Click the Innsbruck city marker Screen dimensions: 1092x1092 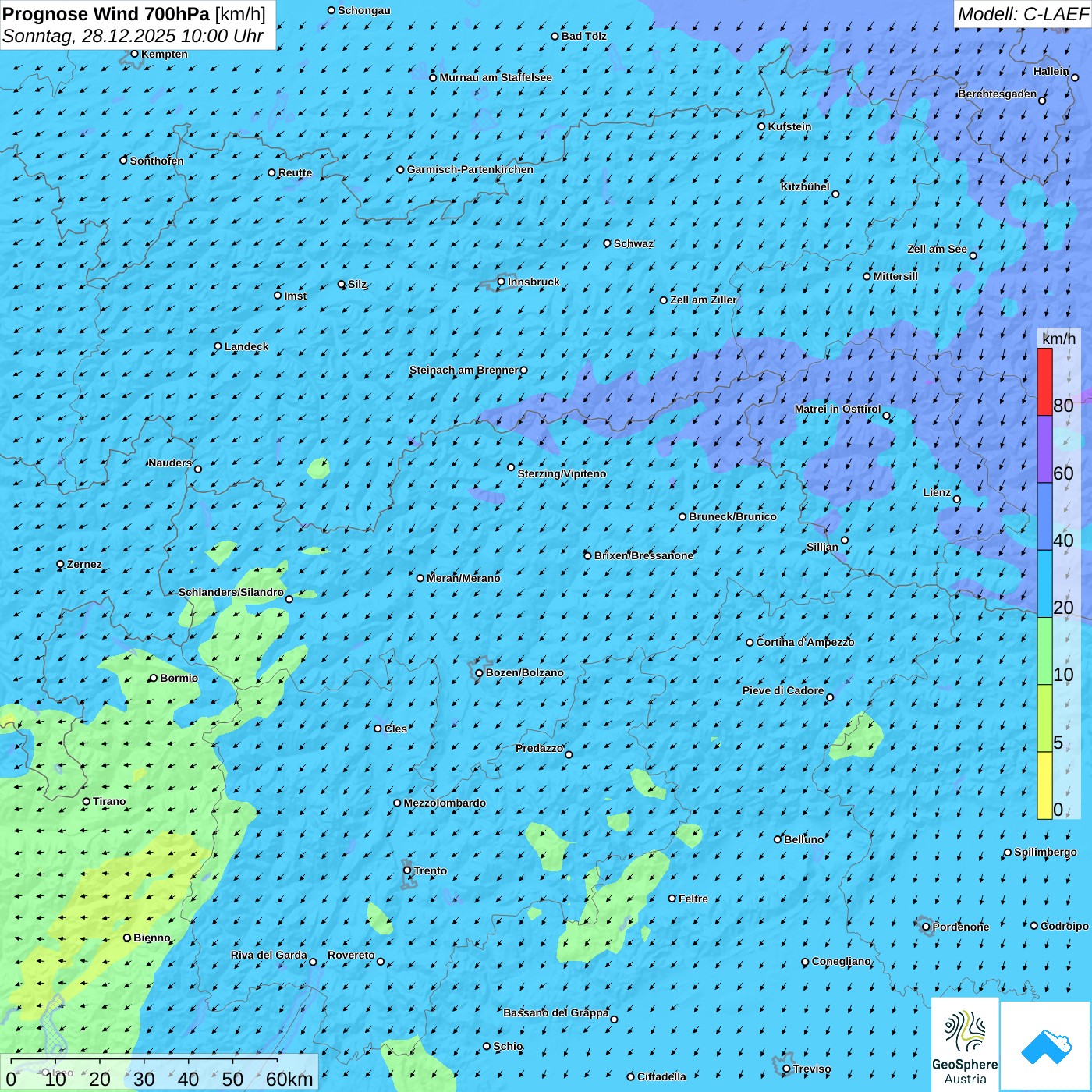pyautogui.click(x=502, y=282)
